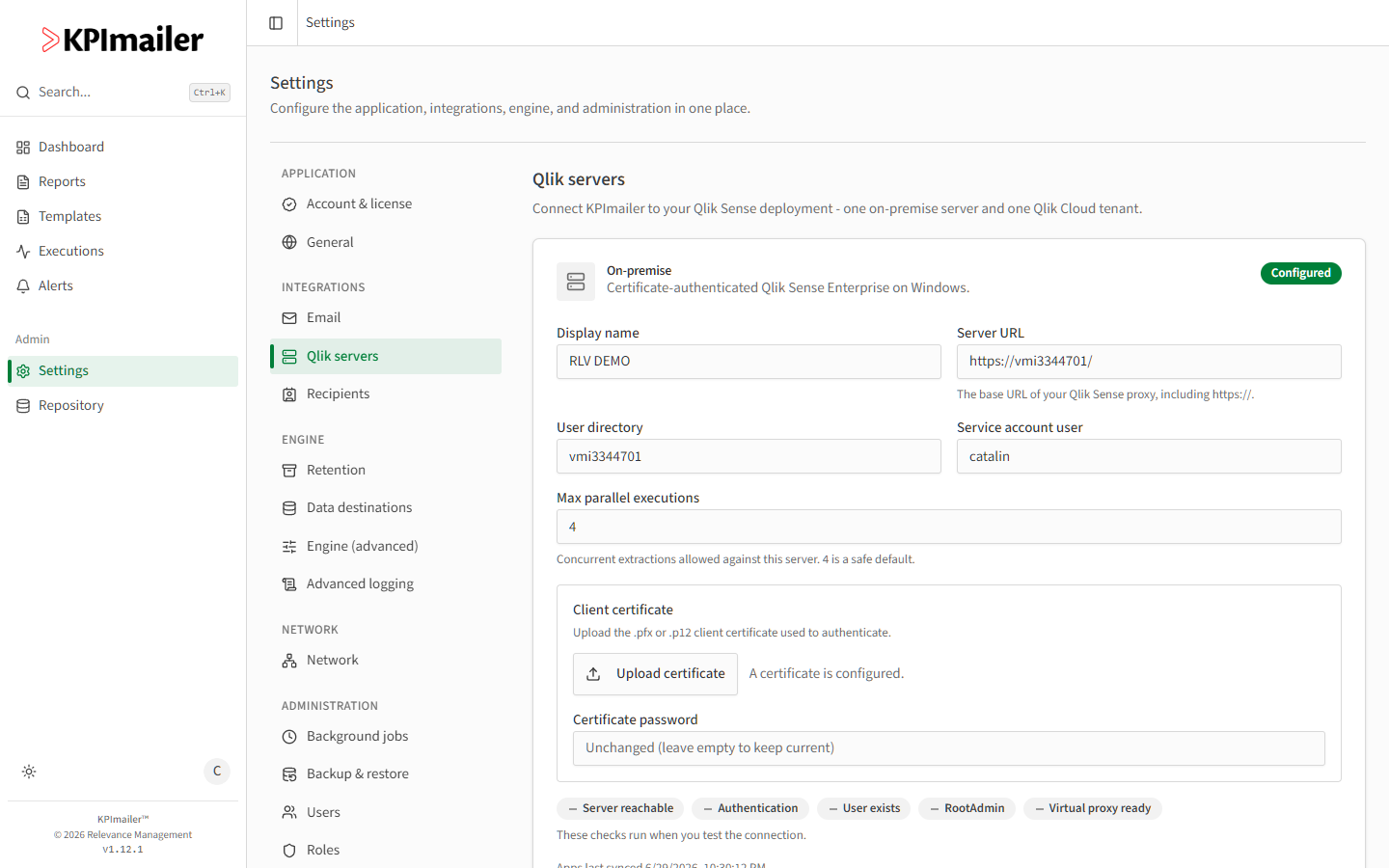Screen dimensions: 1389x868
Task: Toggle the sidebar panel icon
Action: tap(276, 23)
